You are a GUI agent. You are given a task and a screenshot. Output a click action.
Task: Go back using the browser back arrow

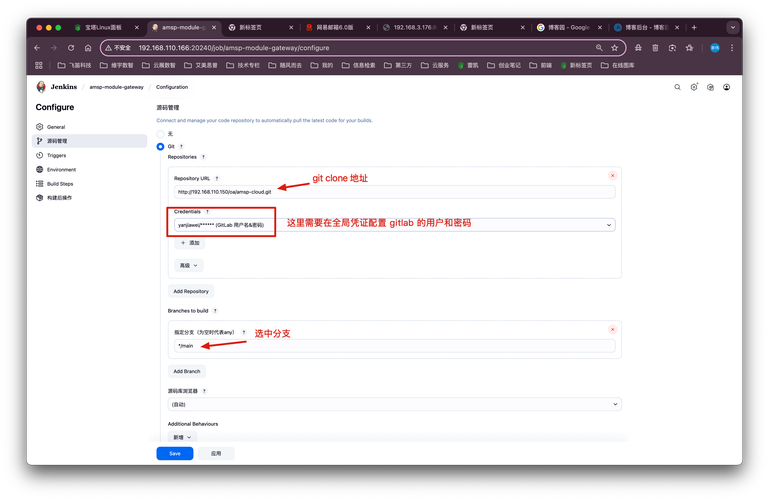click(x=37, y=48)
